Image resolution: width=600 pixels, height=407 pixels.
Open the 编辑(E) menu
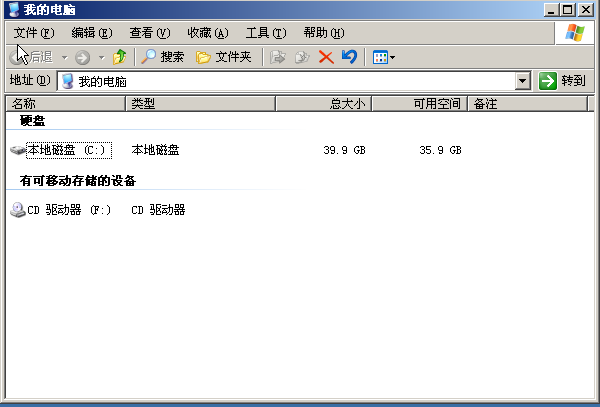92,33
